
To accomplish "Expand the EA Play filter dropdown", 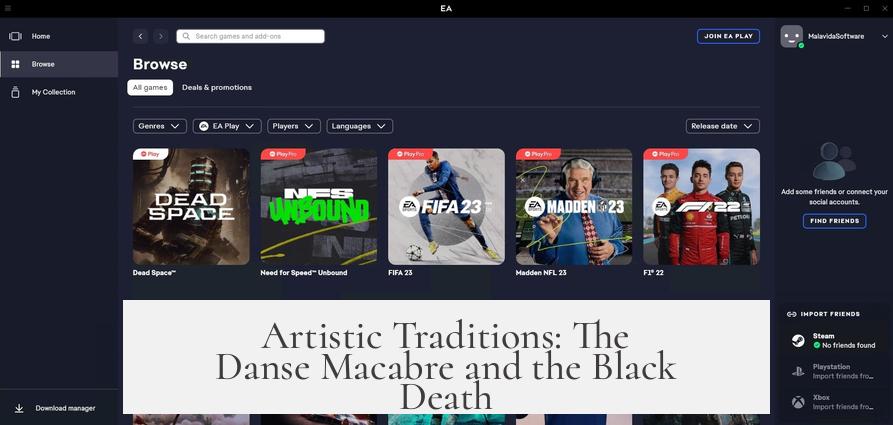I will [x=227, y=126].
